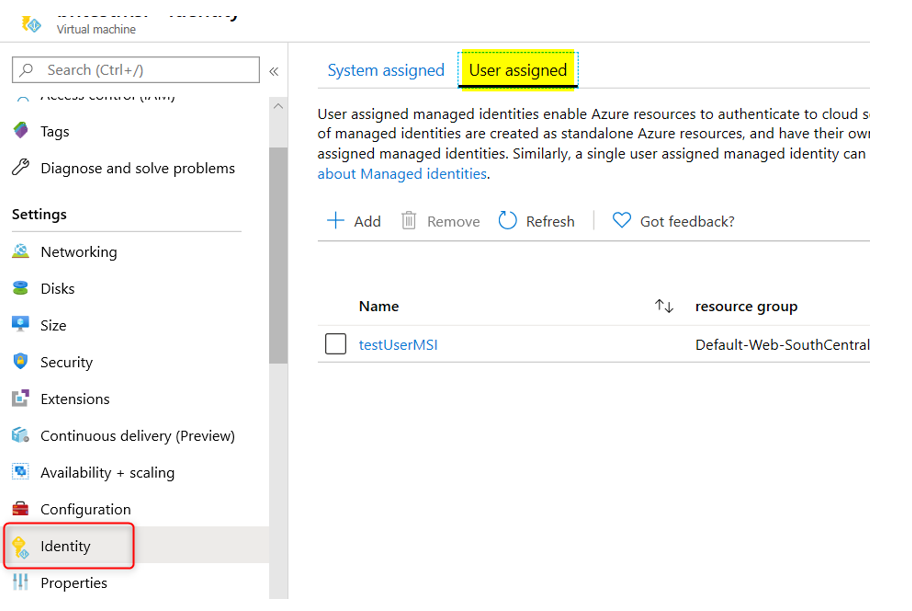Open the Extensions settings page
The height and width of the screenshot is (611, 912).
75,399
